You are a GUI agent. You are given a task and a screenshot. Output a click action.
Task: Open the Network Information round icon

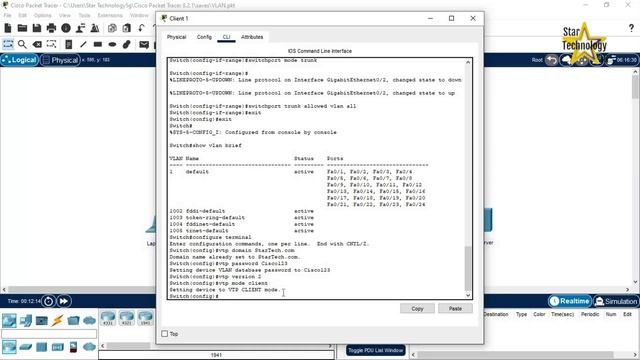click(x=66, y=28)
